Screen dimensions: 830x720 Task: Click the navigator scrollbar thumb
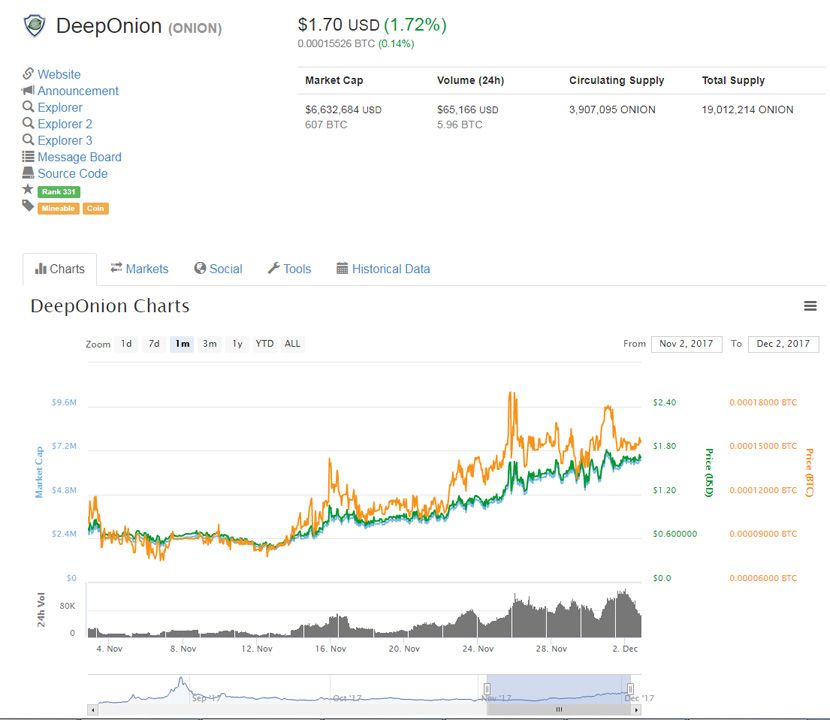[558, 710]
